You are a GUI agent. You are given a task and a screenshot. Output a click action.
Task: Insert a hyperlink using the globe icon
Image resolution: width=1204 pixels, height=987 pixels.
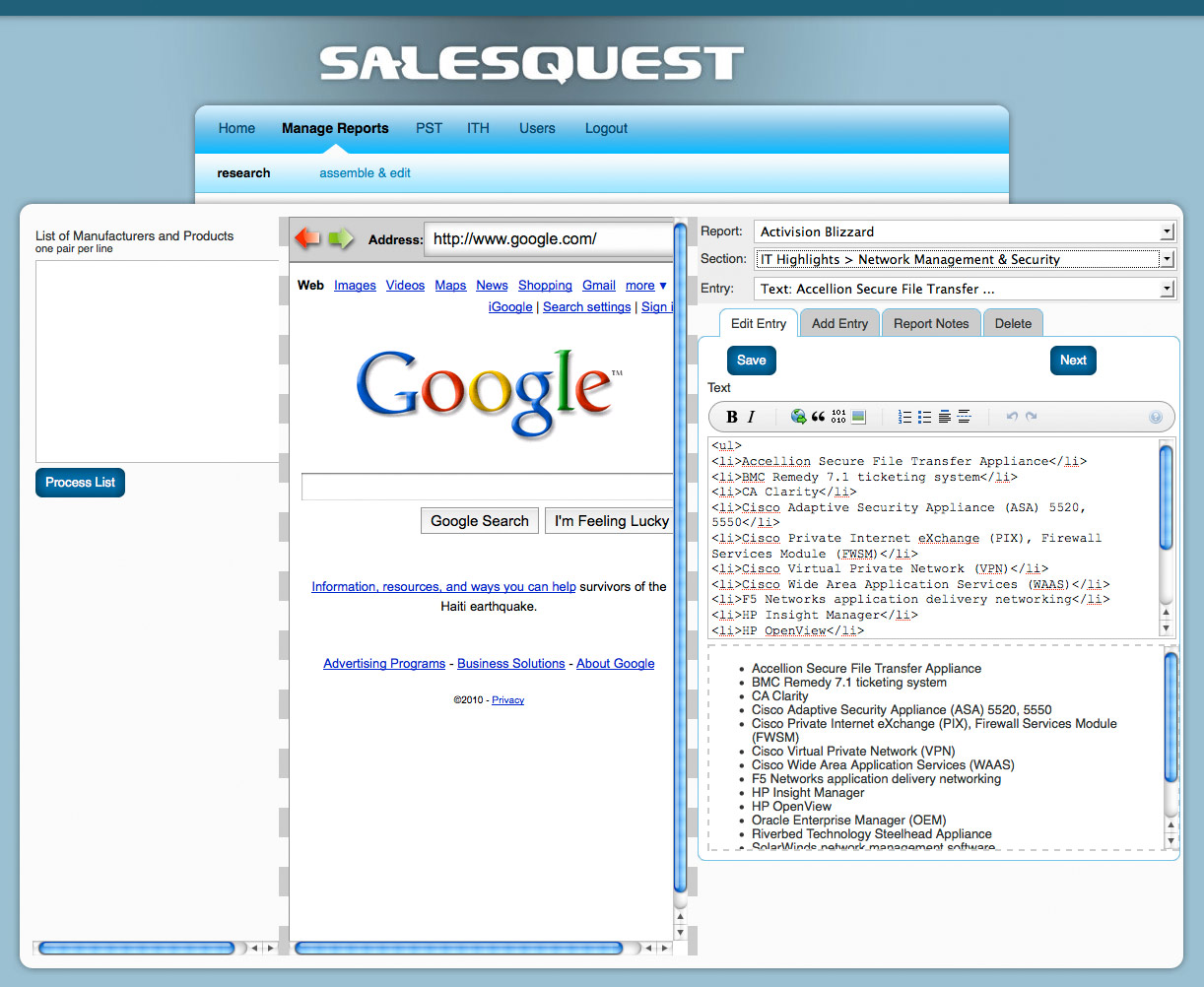point(798,417)
